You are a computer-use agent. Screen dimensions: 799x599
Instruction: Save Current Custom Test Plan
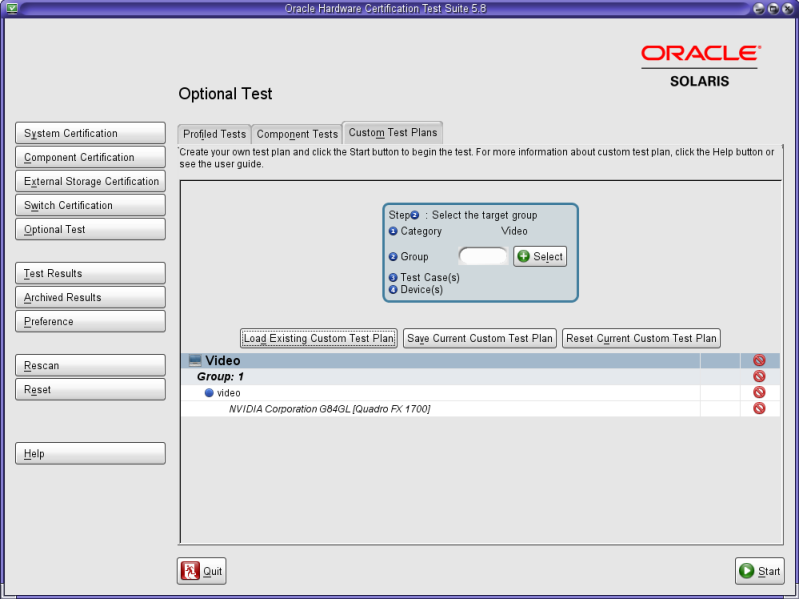[480, 338]
